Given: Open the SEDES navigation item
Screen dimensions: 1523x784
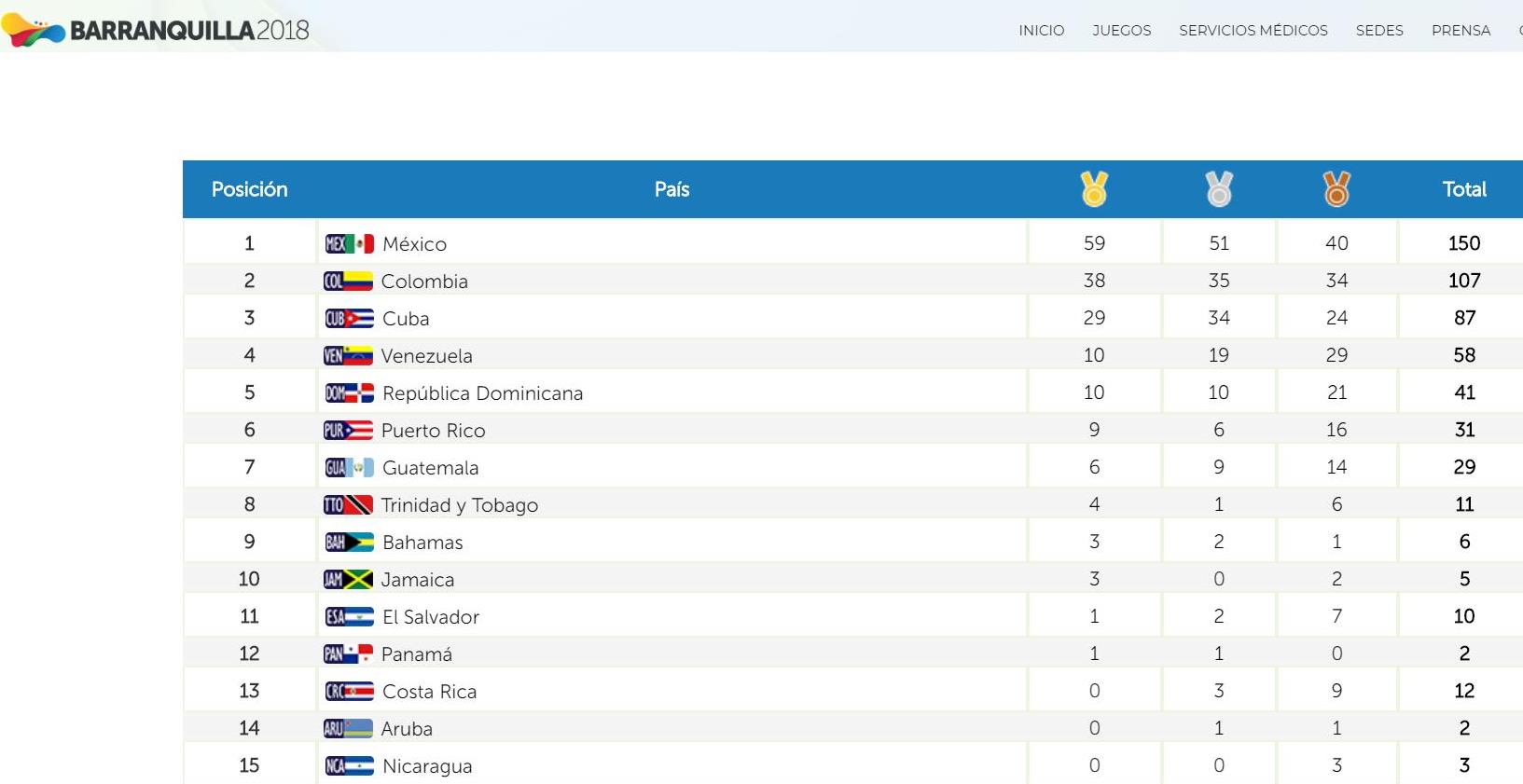Looking at the screenshot, I should (1378, 31).
